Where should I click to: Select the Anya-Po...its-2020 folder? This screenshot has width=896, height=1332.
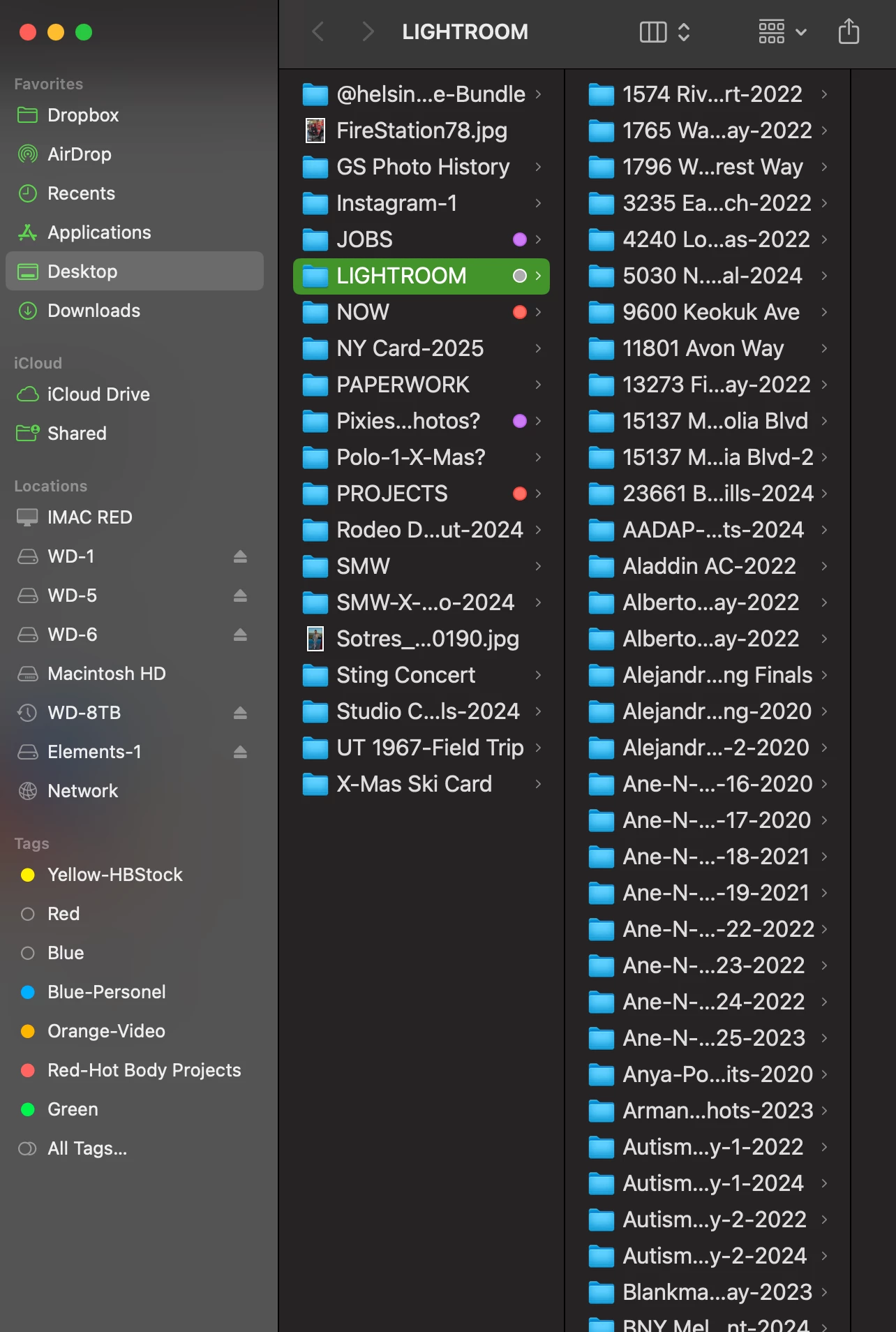click(x=708, y=1074)
